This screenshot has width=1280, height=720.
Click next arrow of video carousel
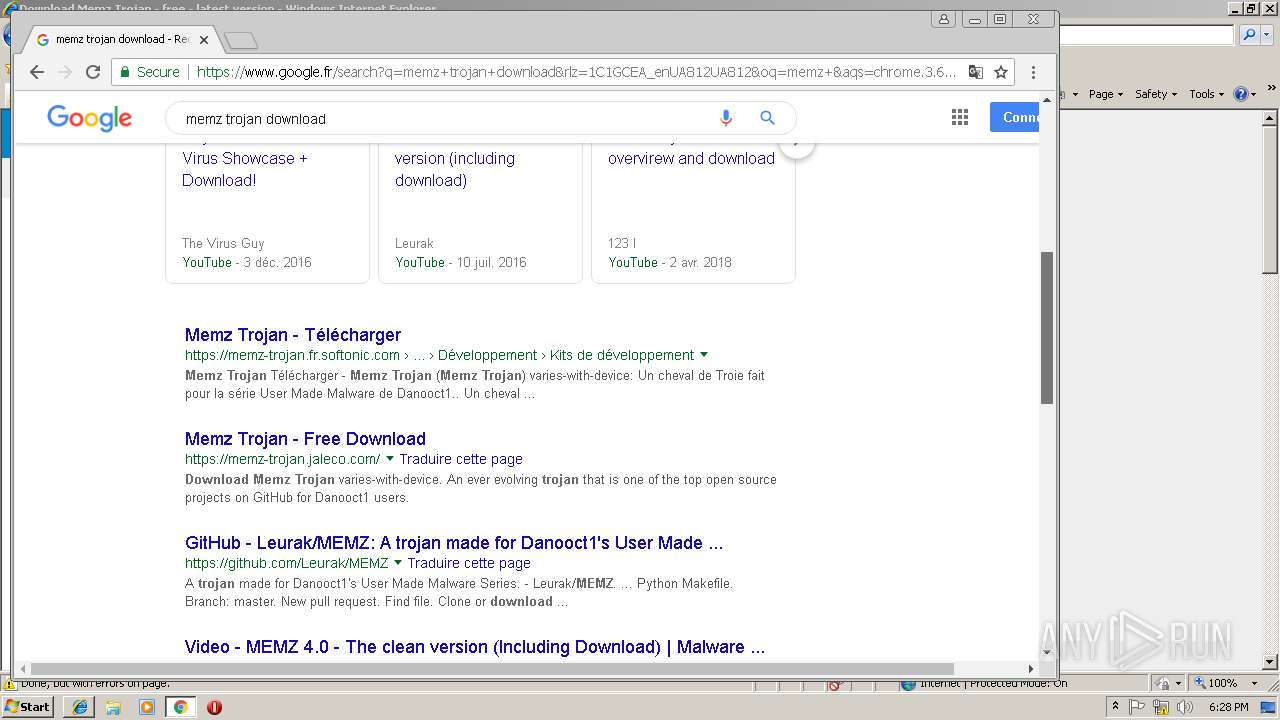coord(797,148)
